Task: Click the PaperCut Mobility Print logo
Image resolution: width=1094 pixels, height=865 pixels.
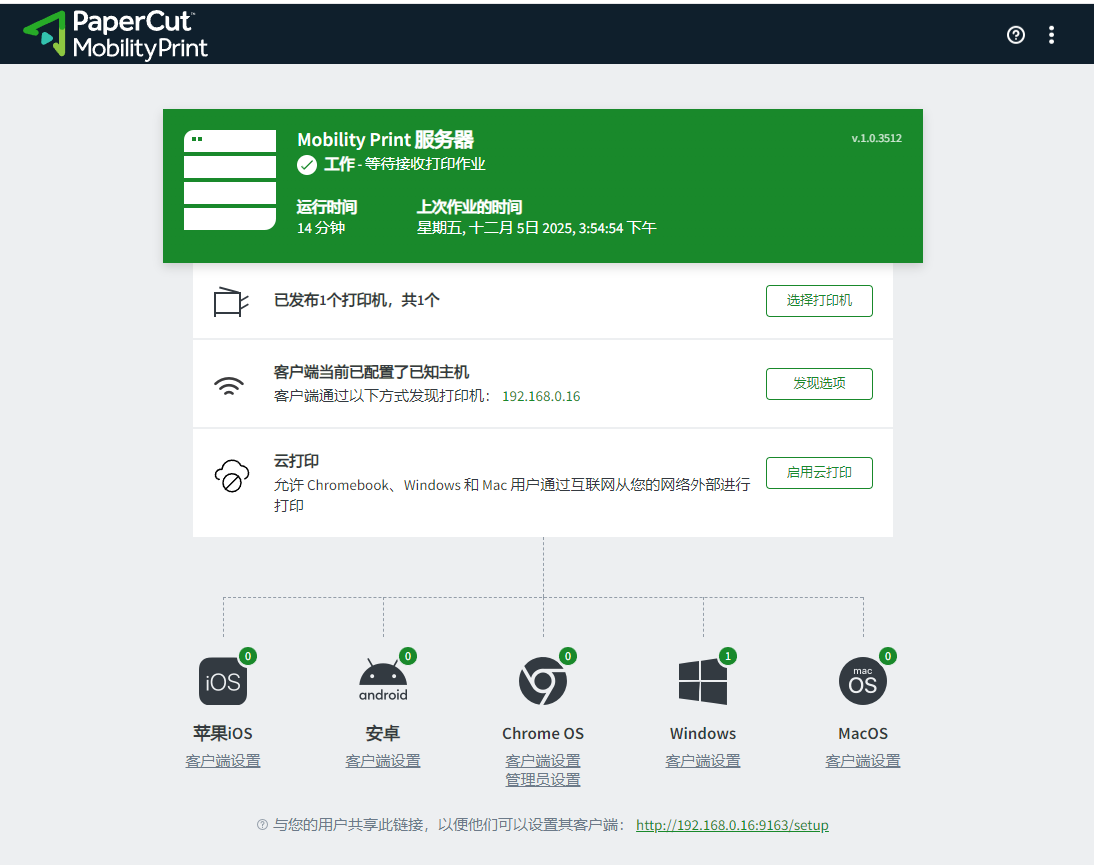Action: 116,35
